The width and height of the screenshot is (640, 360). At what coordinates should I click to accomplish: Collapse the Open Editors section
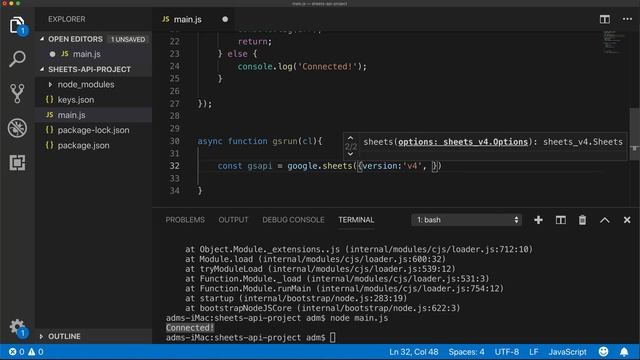[42, 39]
